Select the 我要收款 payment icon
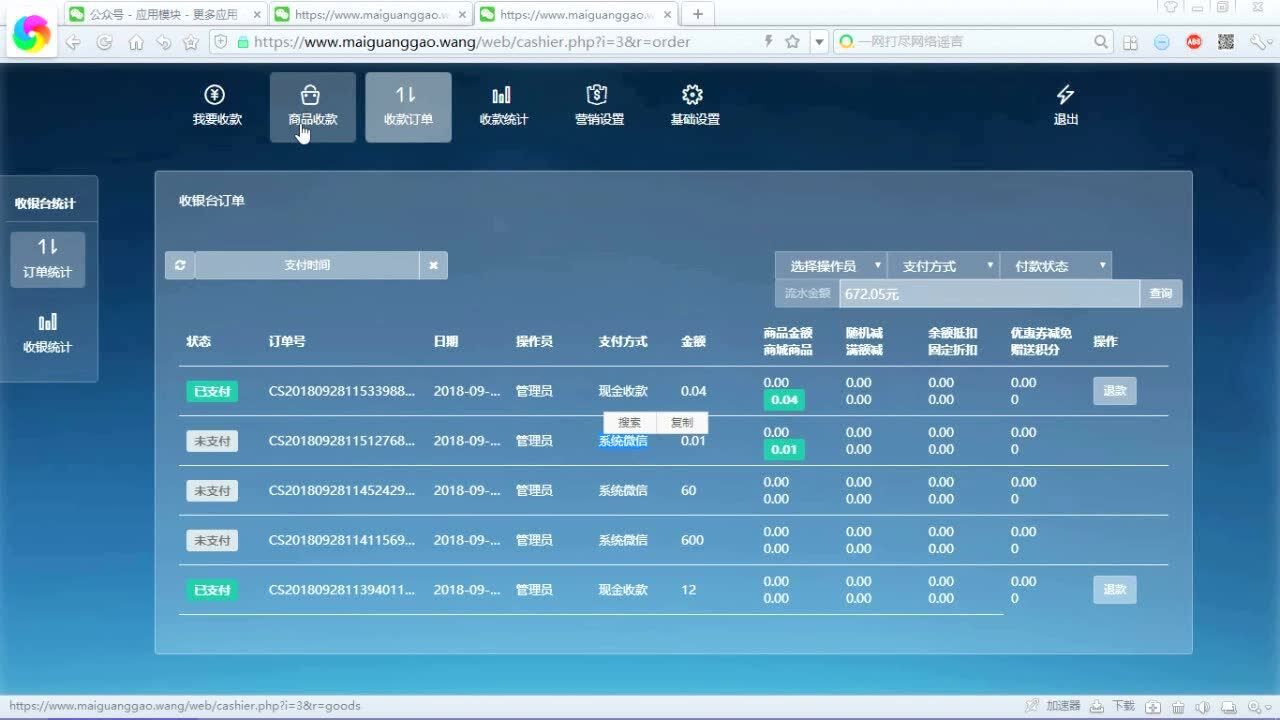This screenshot has height=720, width=1280. click(x=216, y=105)
